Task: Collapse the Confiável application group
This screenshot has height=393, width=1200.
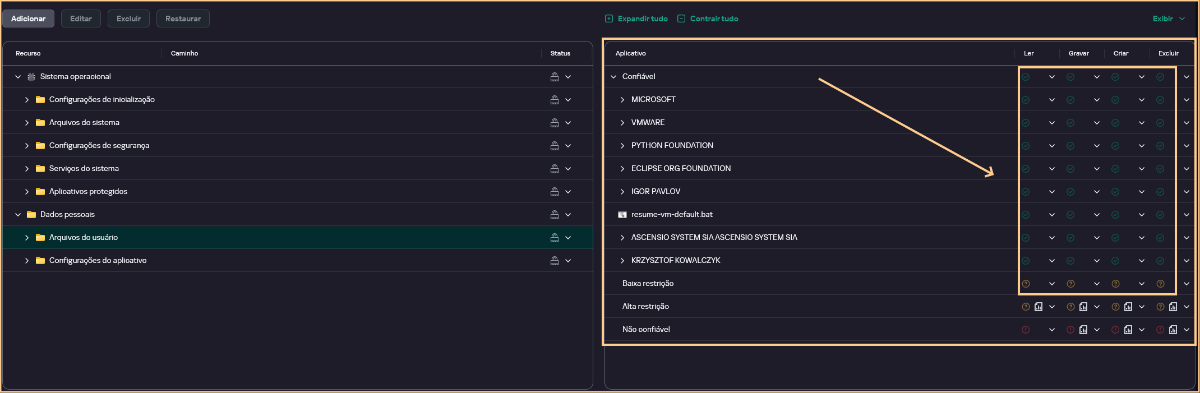Action: click(613, 77)
